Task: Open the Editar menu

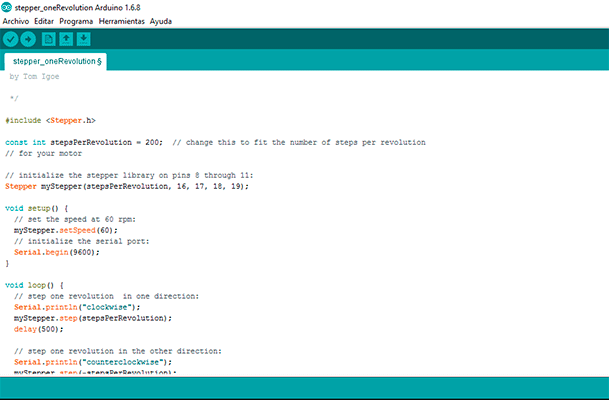Action: (x=44, y=21)
